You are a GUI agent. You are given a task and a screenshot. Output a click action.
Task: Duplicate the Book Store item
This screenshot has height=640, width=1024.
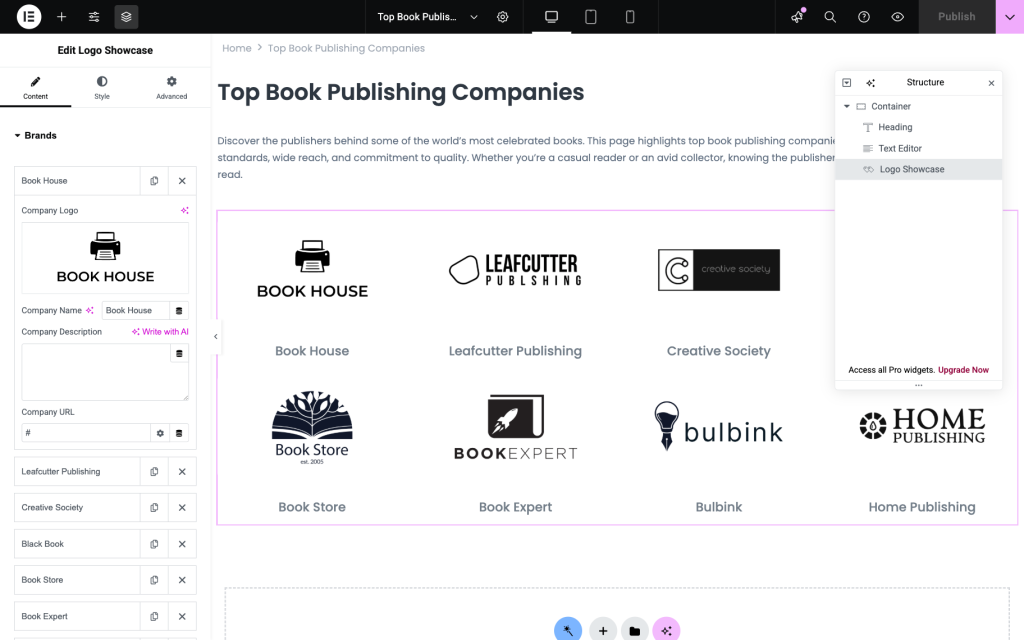(154, 580)
